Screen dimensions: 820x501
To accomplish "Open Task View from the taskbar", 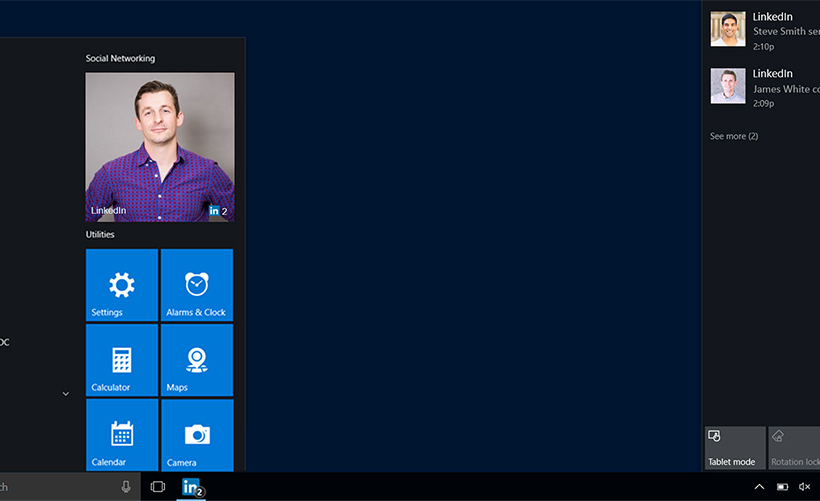I will (x=157, y=487).
